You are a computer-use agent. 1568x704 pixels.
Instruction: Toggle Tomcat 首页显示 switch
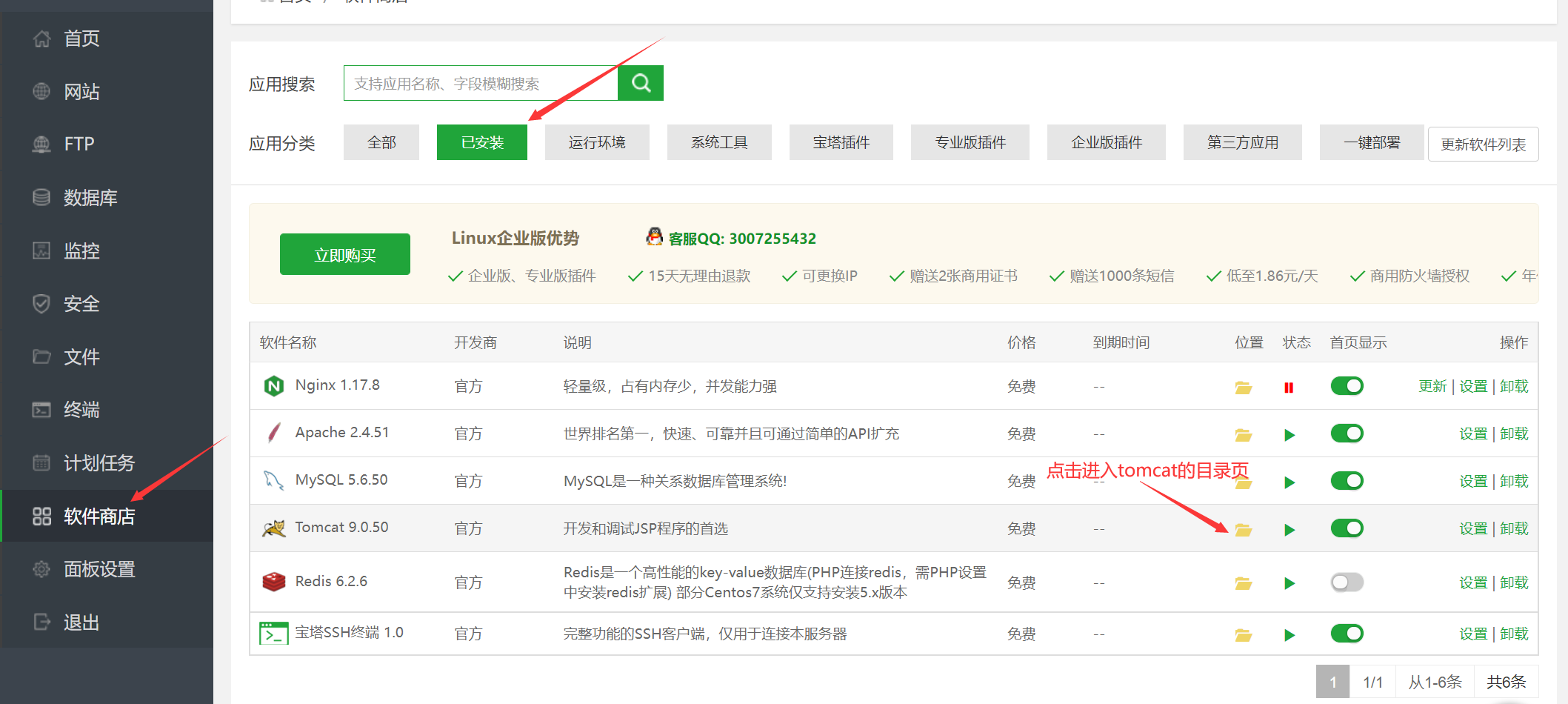(1347, 528)
